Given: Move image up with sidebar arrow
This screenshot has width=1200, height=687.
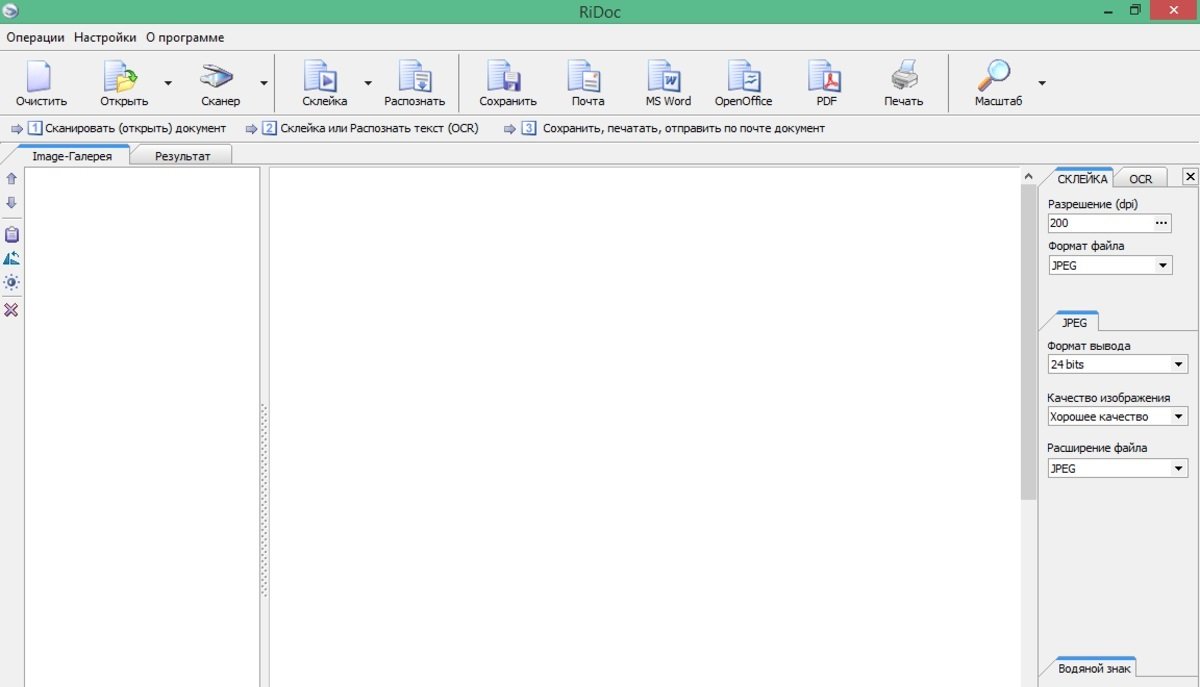Looking at the screenshot, I should (11, 178).
